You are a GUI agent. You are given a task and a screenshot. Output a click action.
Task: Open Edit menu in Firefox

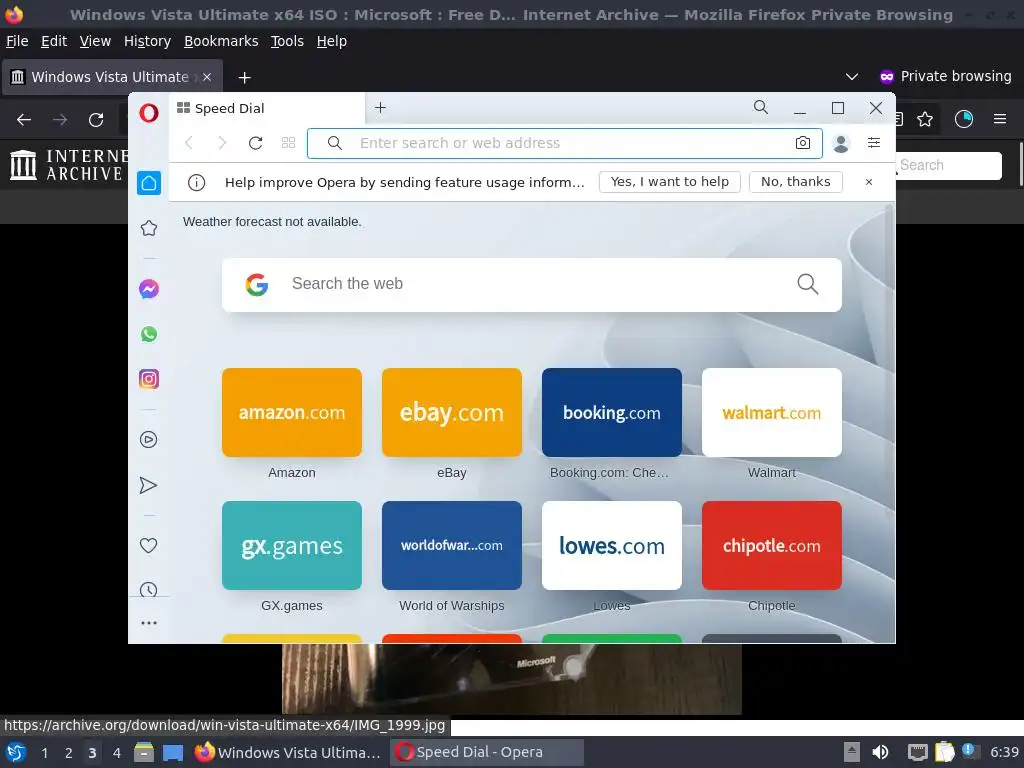pyautogui.click(x=54, y=41)
